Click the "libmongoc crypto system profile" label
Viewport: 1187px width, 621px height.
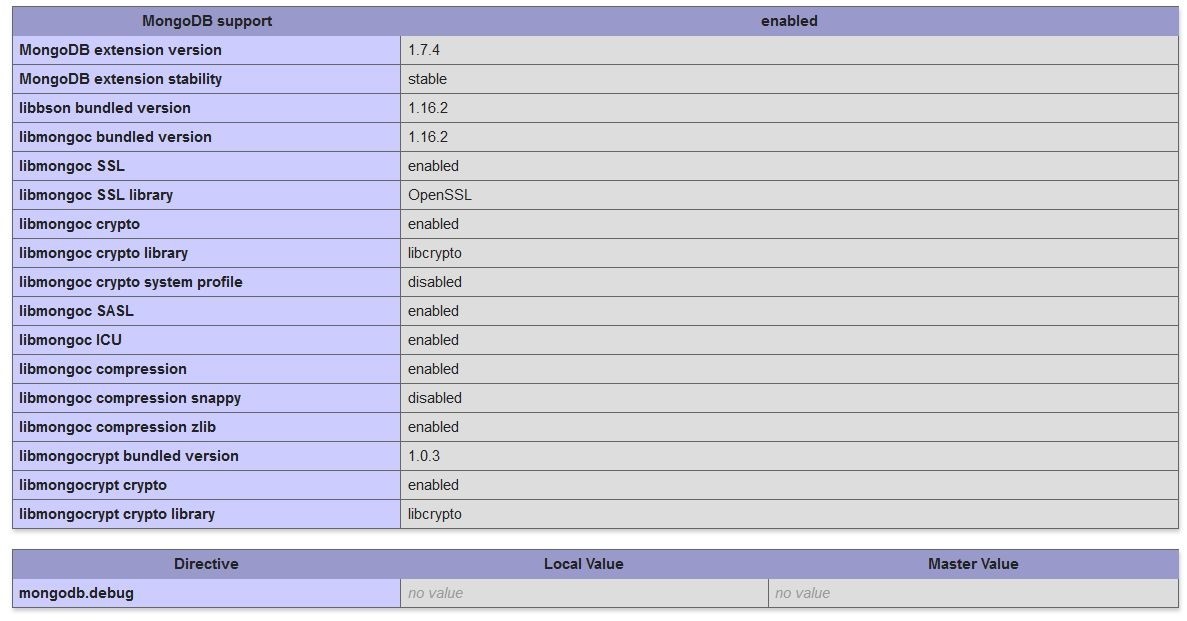pos(131,282)
